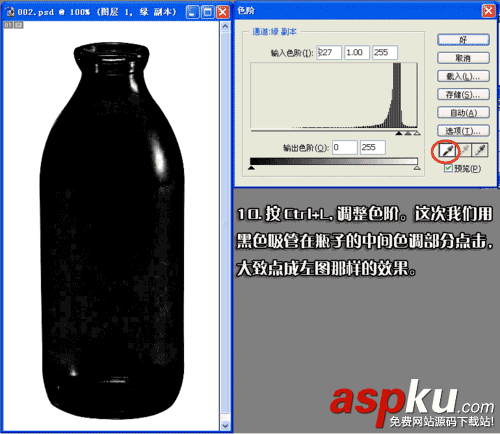Click the slice badge 01 at canvas corner

tap(8, 25)
